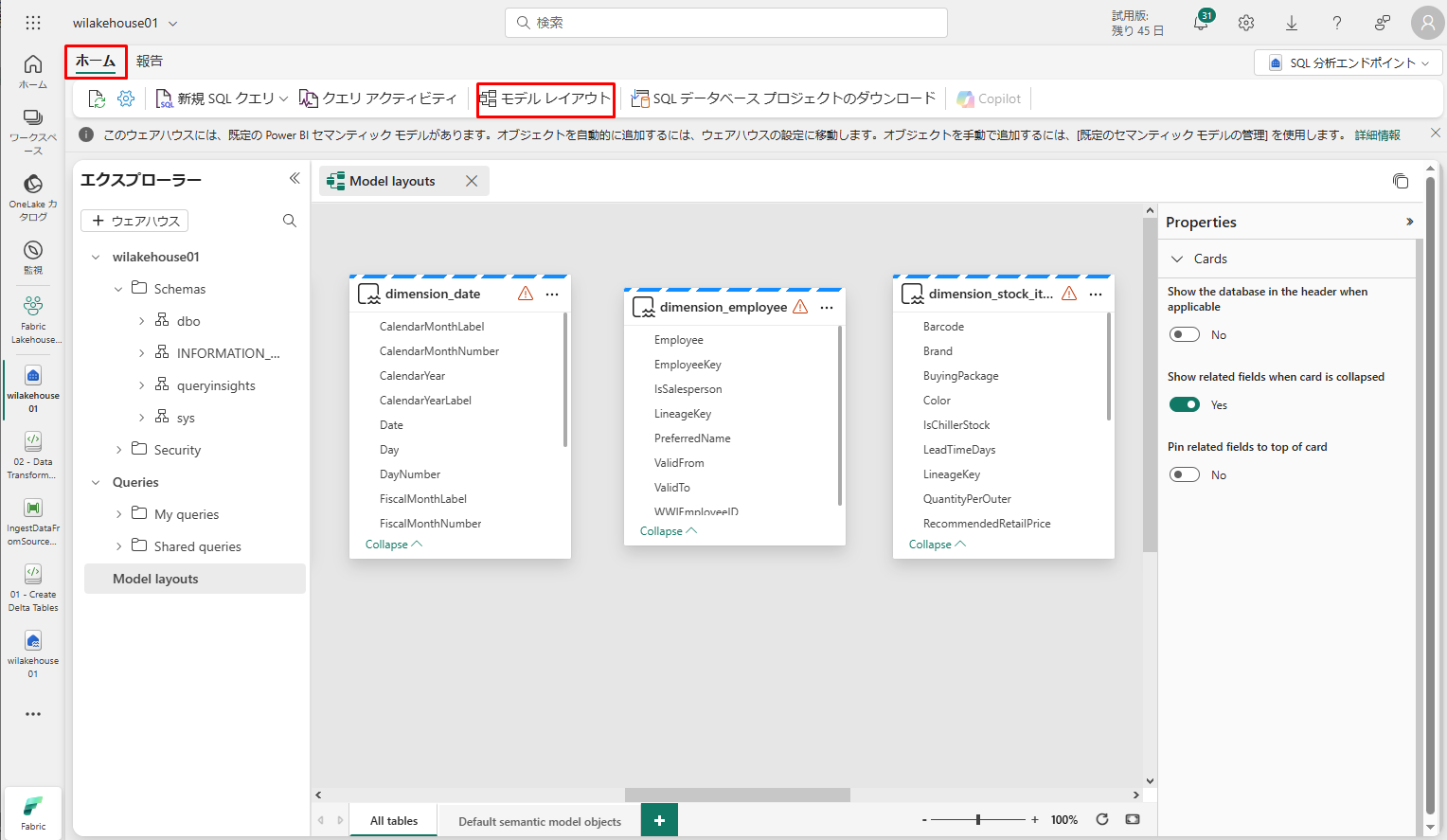Enable pin related fields to top
Image resolution: width=1447 pixels, height=840 pixels.
[1185, 474]
